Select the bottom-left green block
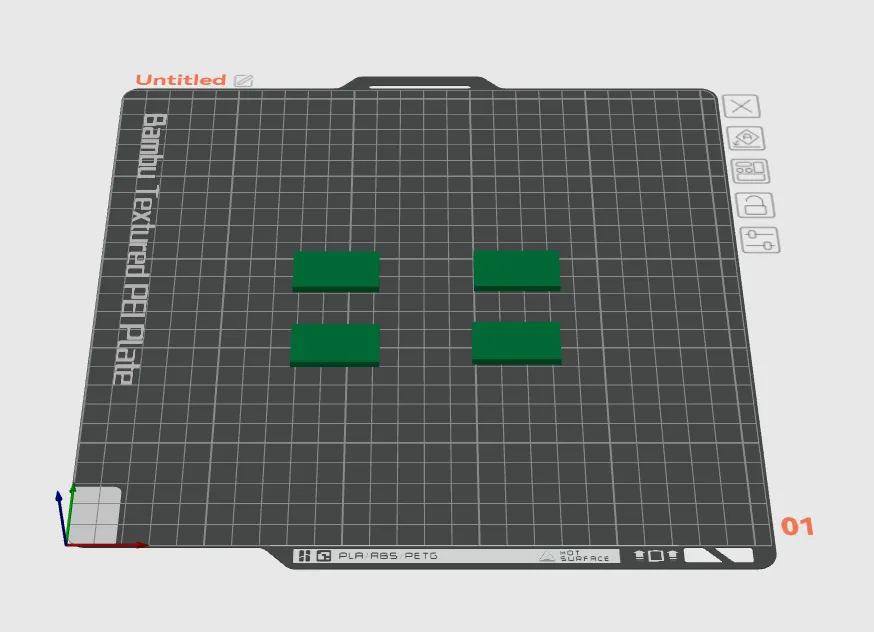 [335, 343]
